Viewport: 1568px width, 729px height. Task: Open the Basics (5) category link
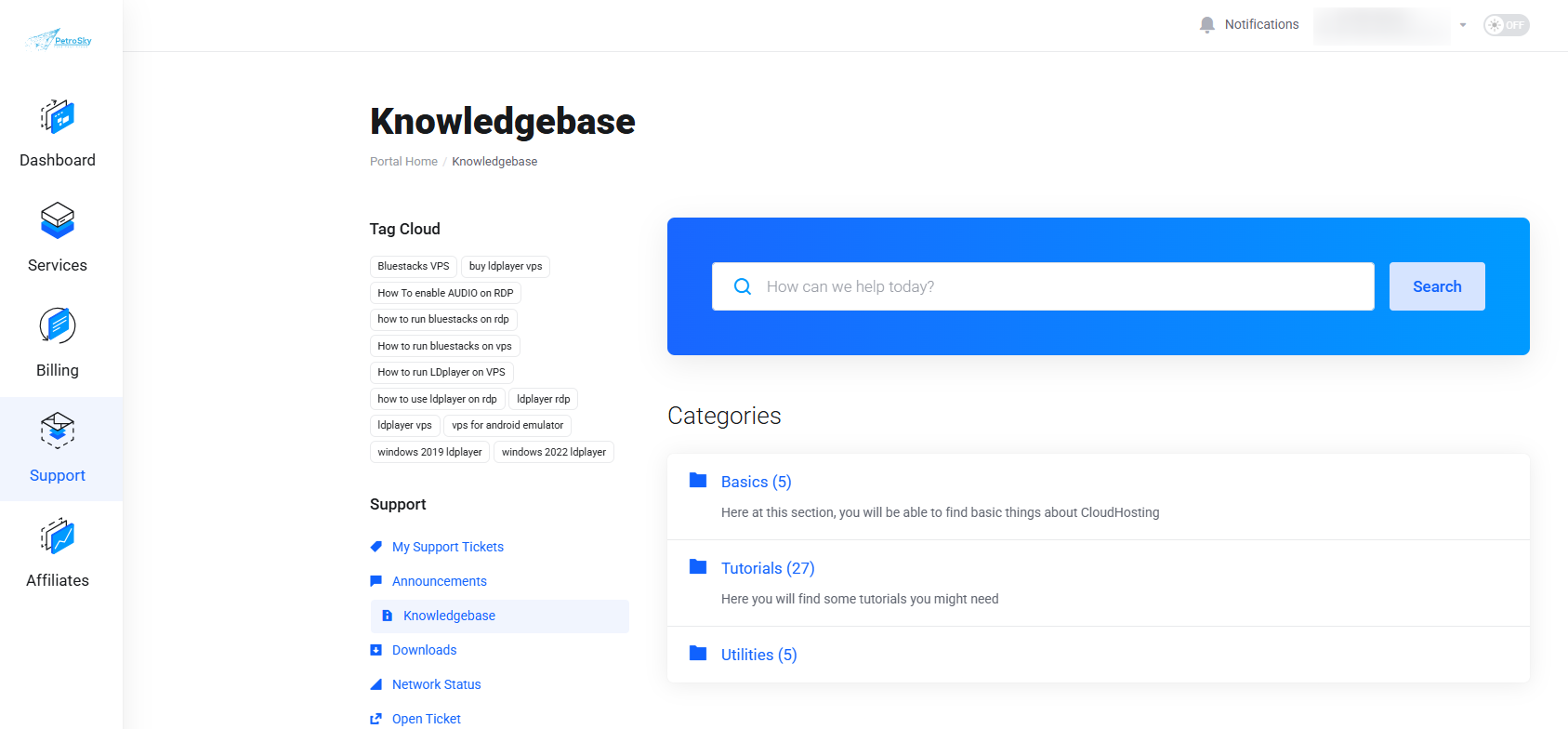tap(757, 482)
